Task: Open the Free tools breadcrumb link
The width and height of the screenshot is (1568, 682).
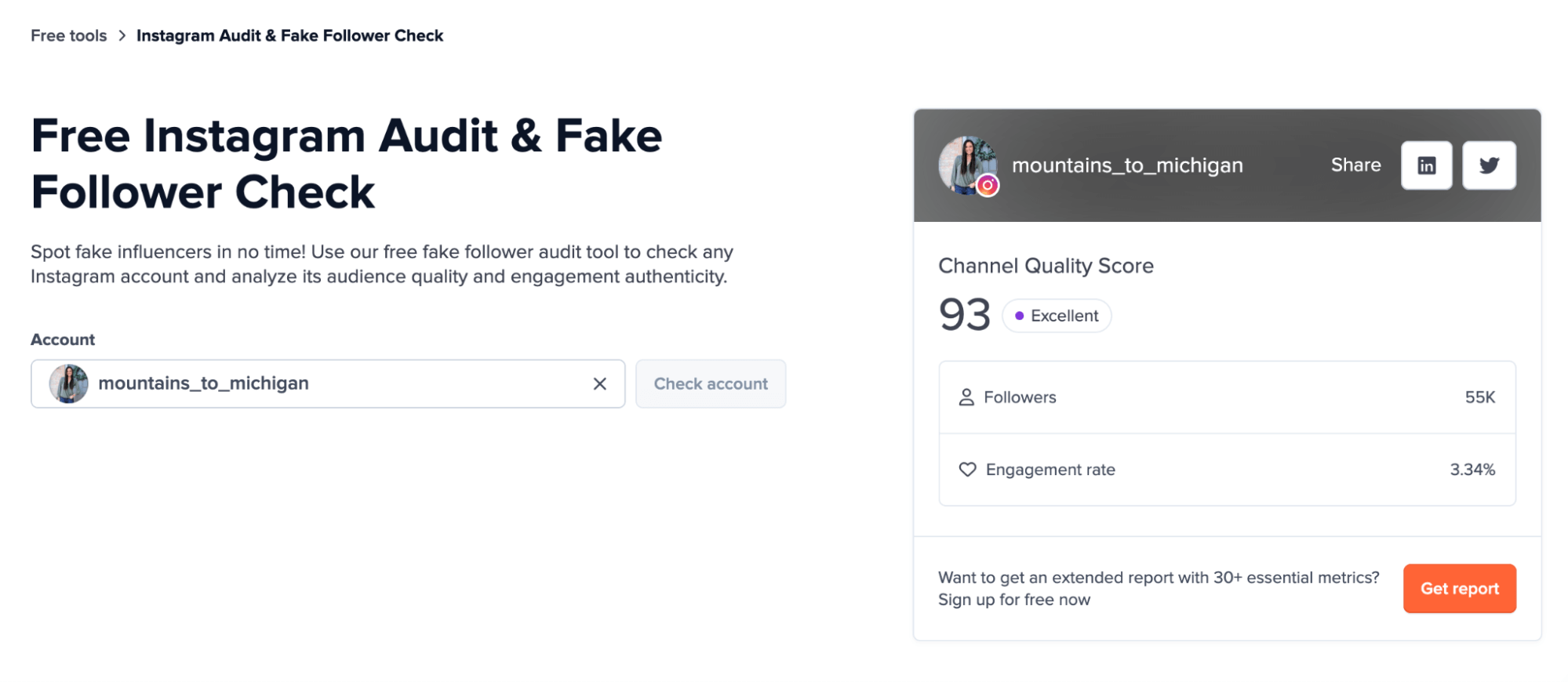Action: [68, 36]
